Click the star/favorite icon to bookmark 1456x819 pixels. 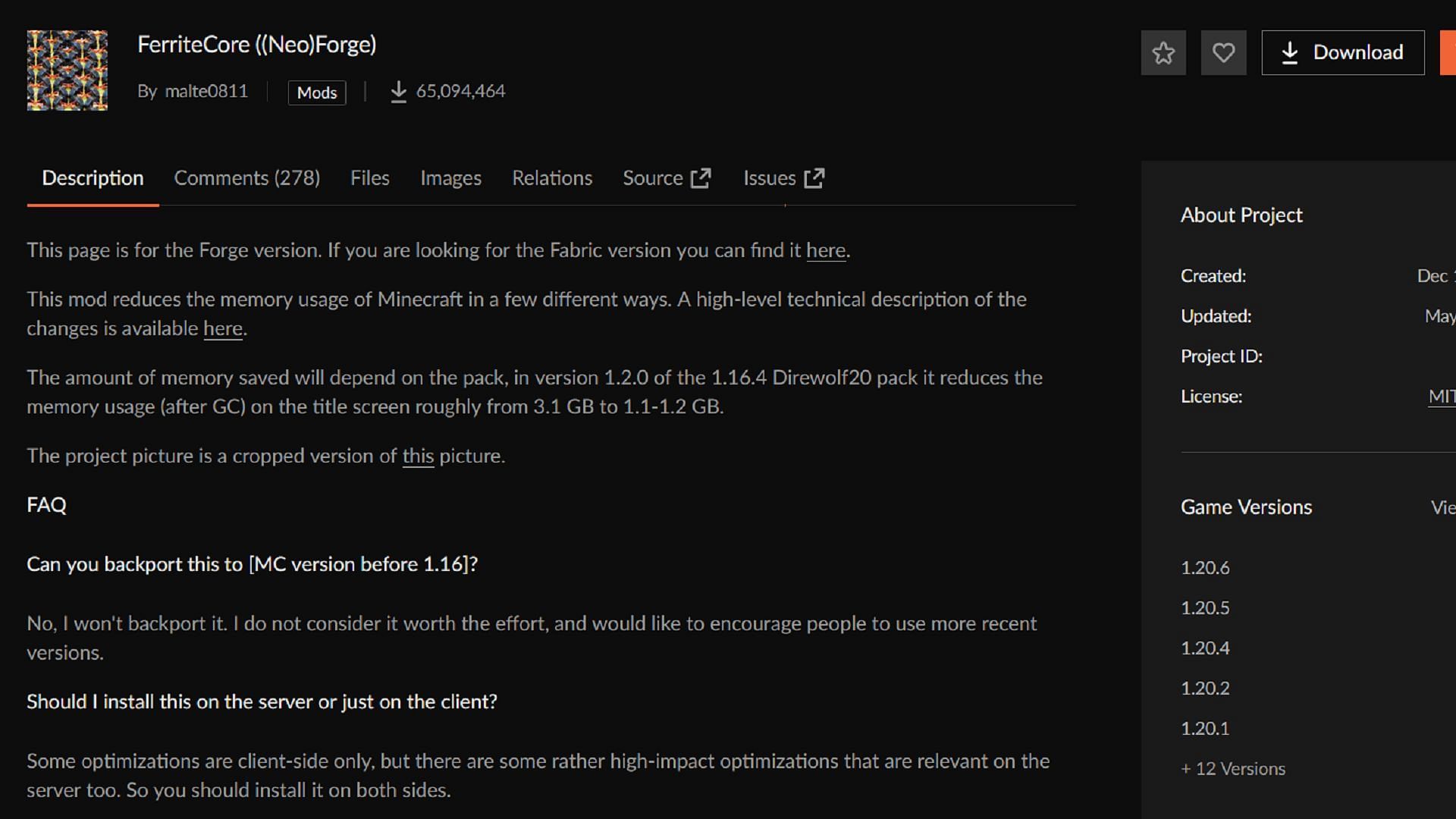pyautogui.click(x=1162, y=52)
